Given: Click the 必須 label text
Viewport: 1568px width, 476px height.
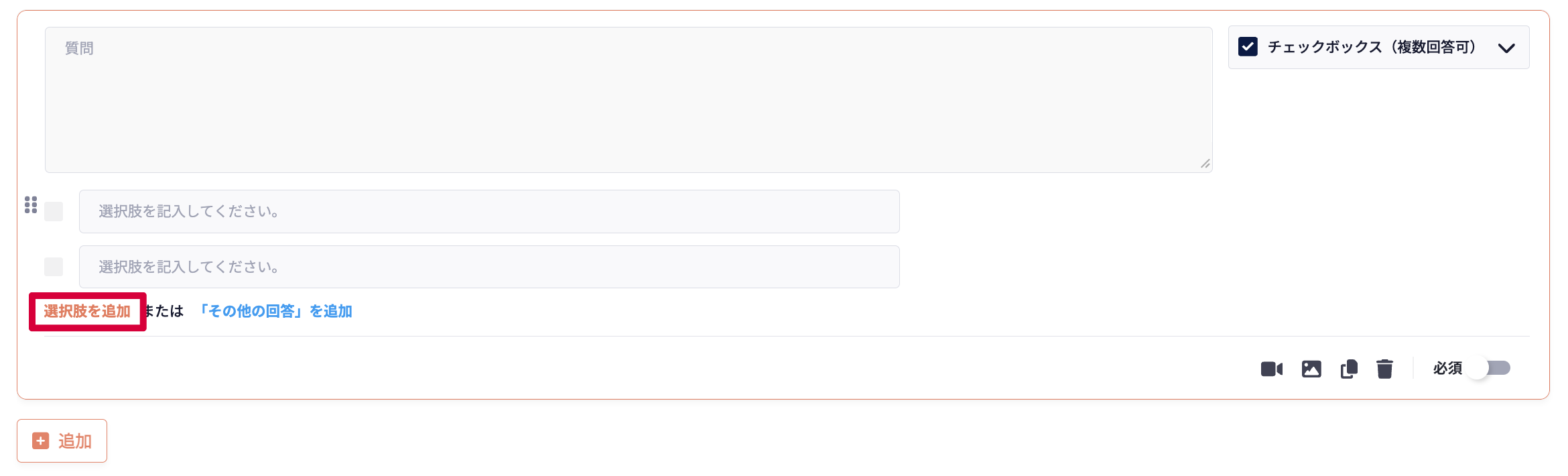Looking at the screenshot, I should click(1447, 368).
